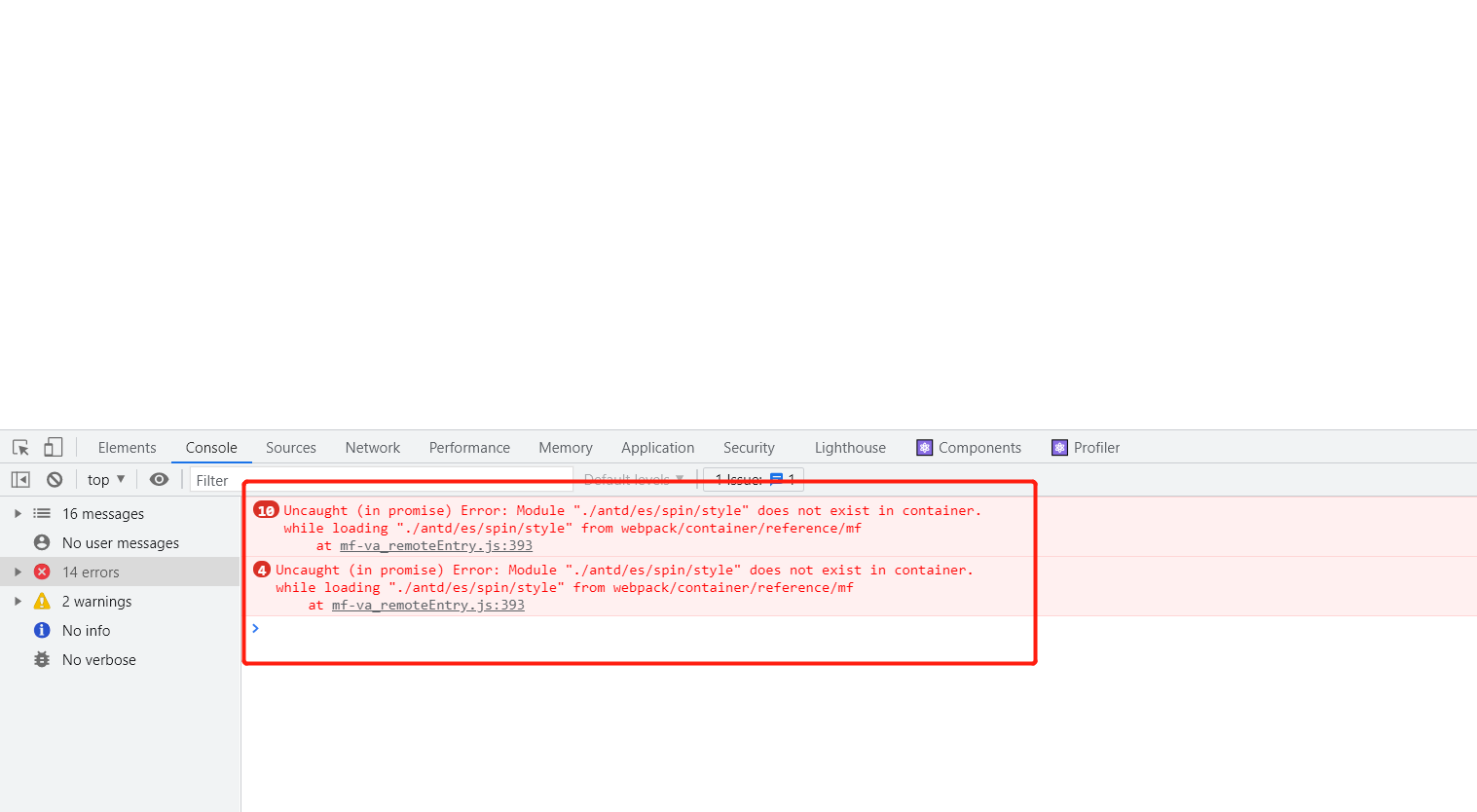Switch to the Console tab
Viewport: 1477px width, 812px height.
[211, 448]
